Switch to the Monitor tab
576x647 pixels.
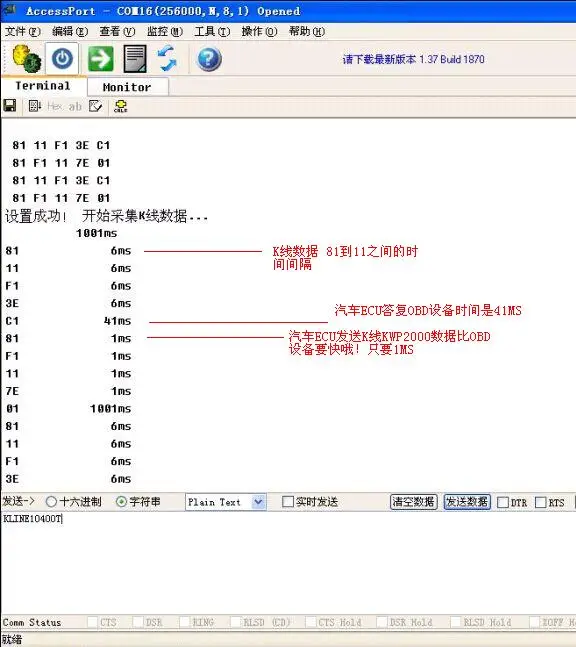tap(127, 87)
